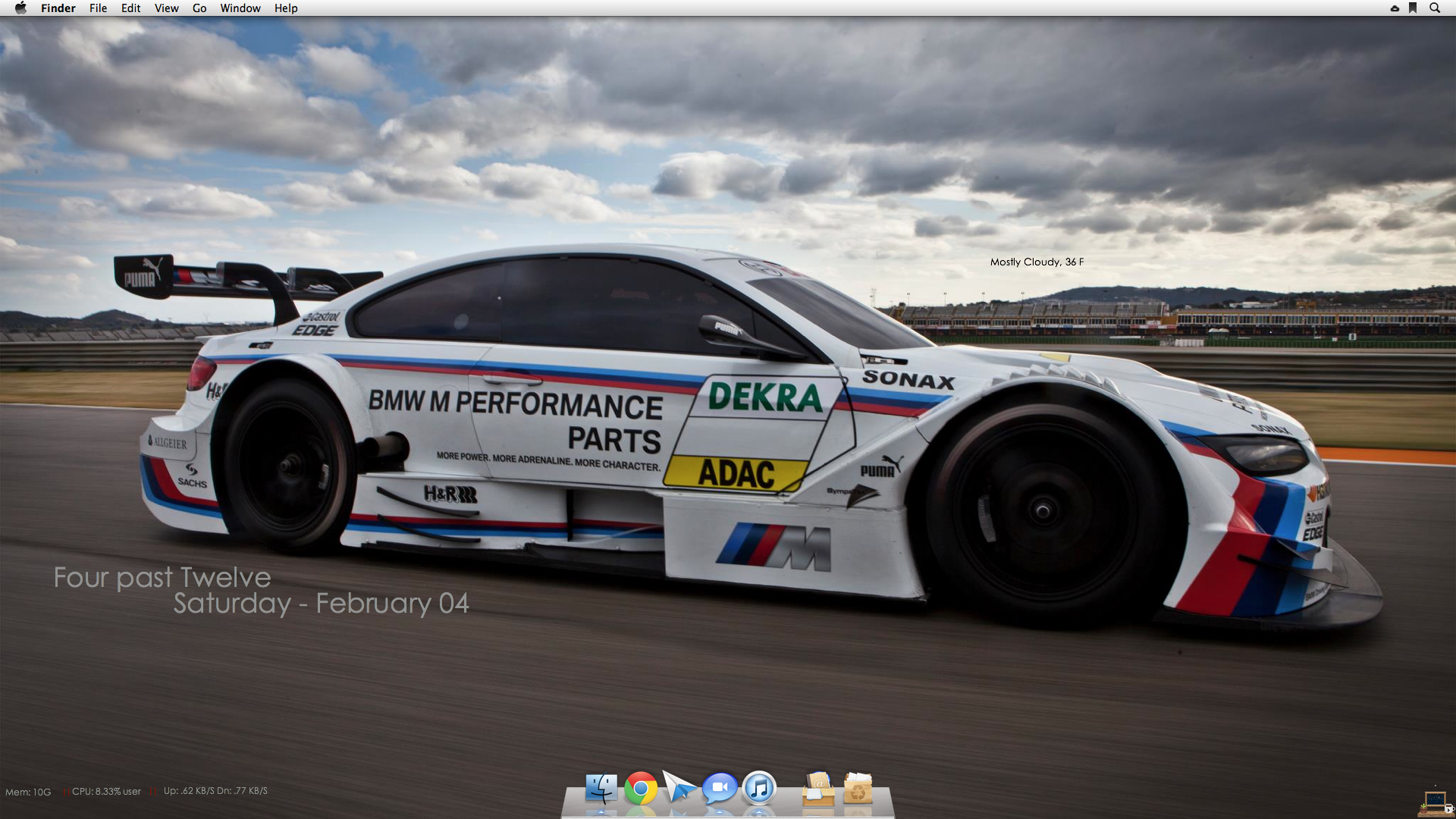Open iTunes from the Dock
Image resolution: width=1456 pixels, height=819 pixels.
tap(759, 789)
